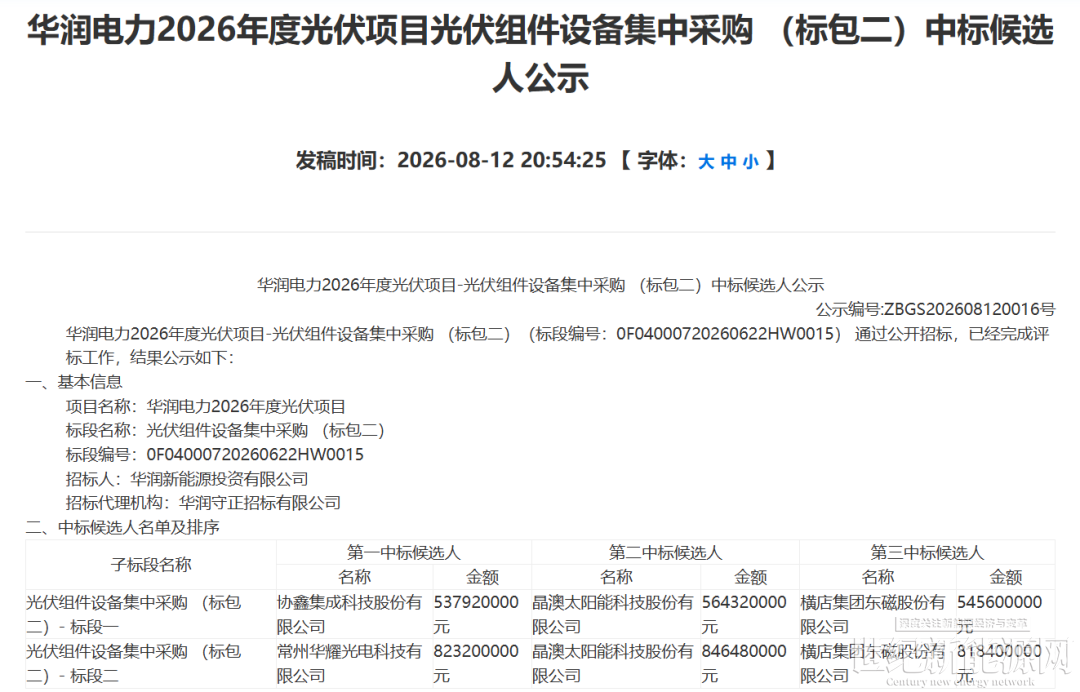This screenshot has height=692, width=1080.
Task: Click the centered subtitle 华润电力2026年度光伏项目-光伏组件设备集中采购
Action: 540,285
